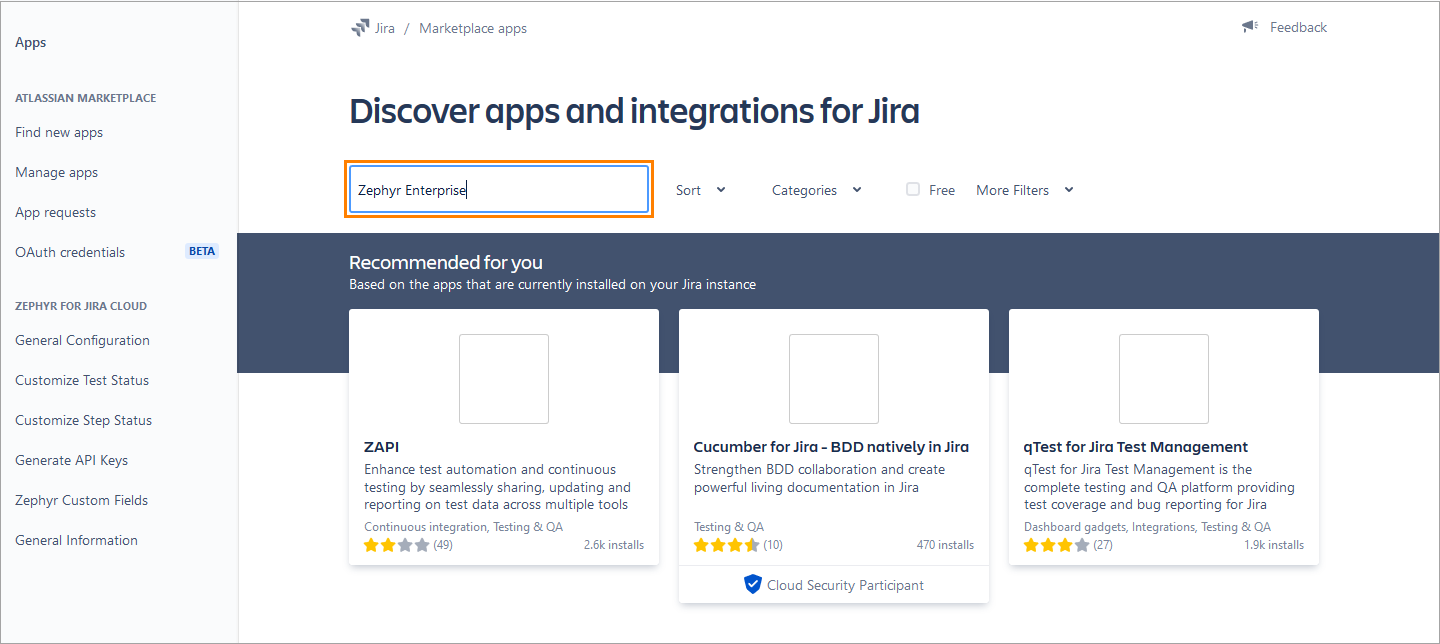Click the BETA badge beside OAuth credentials
This screenshot has width=1440, height=644.
click(202, 252)
